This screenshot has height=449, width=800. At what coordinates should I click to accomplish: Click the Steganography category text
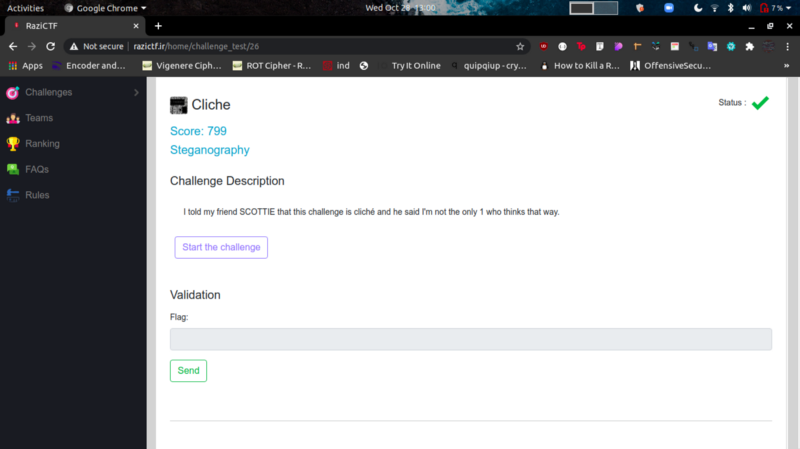point(210,150)
